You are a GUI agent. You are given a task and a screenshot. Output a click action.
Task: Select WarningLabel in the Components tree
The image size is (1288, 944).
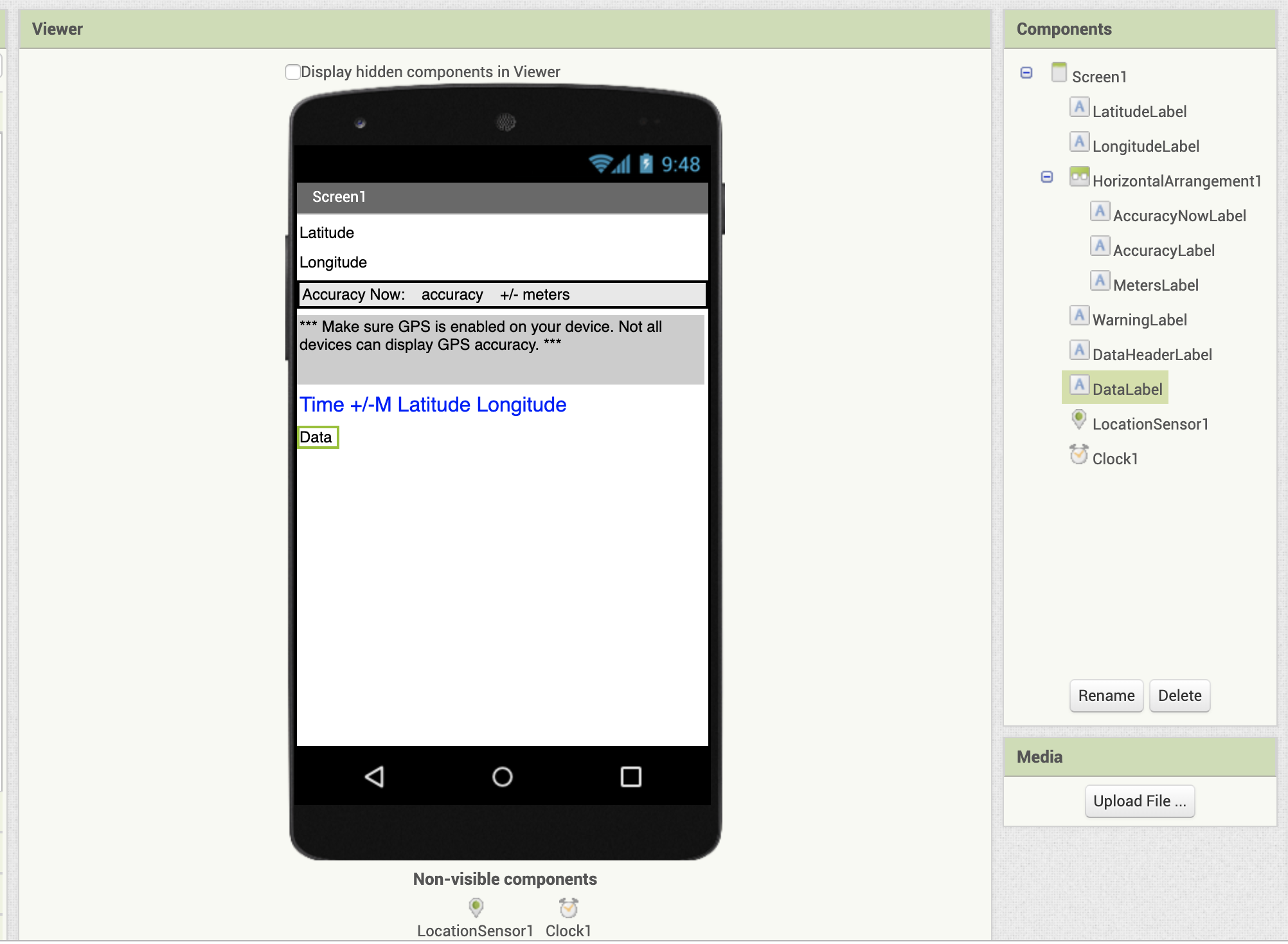click(x=1140, y=320)
